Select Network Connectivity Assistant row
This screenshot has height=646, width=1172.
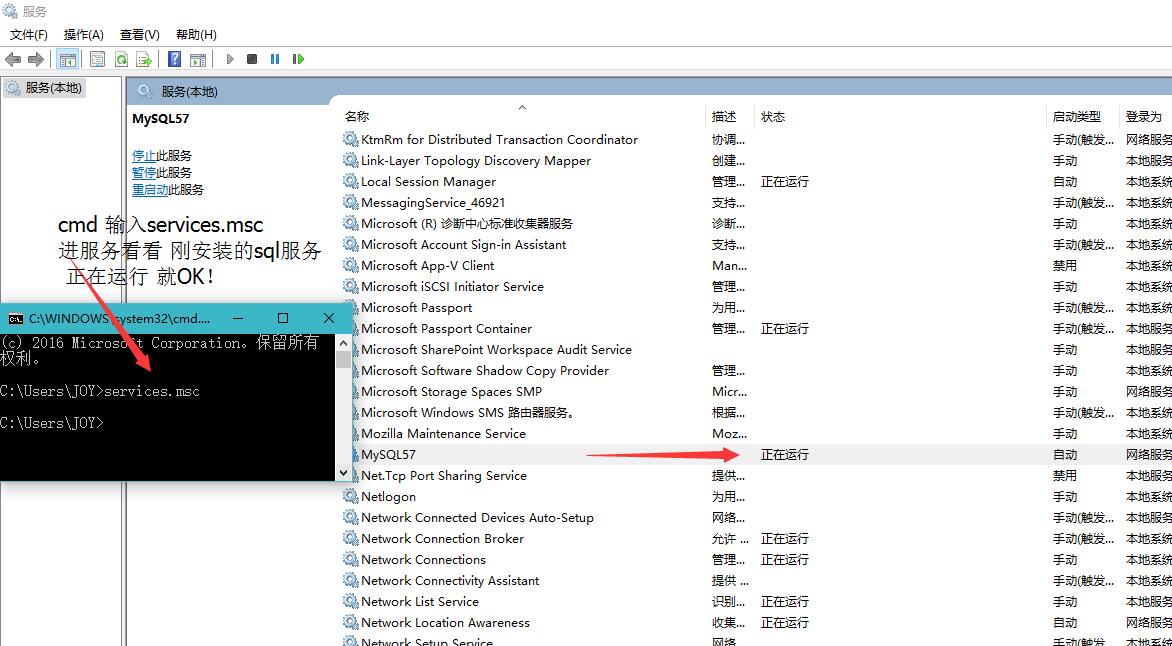click(x=757, y=580)
